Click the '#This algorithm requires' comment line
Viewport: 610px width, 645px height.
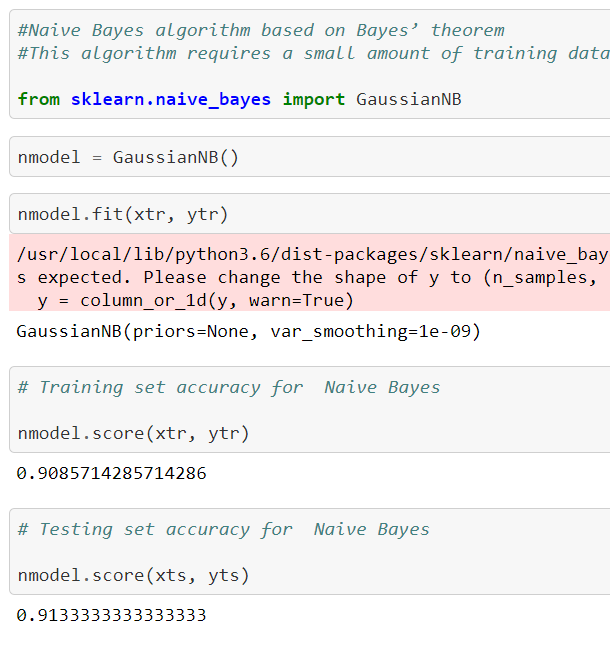pos(314,53)
